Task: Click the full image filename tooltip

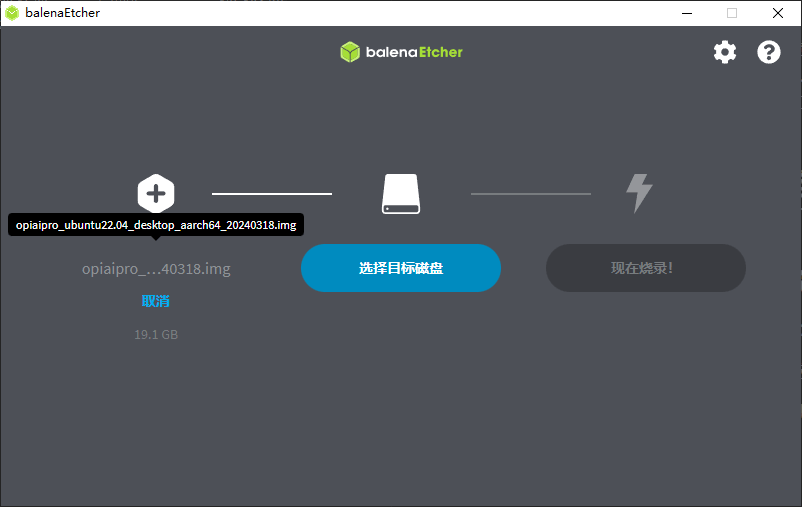Action: coord(156,225)
